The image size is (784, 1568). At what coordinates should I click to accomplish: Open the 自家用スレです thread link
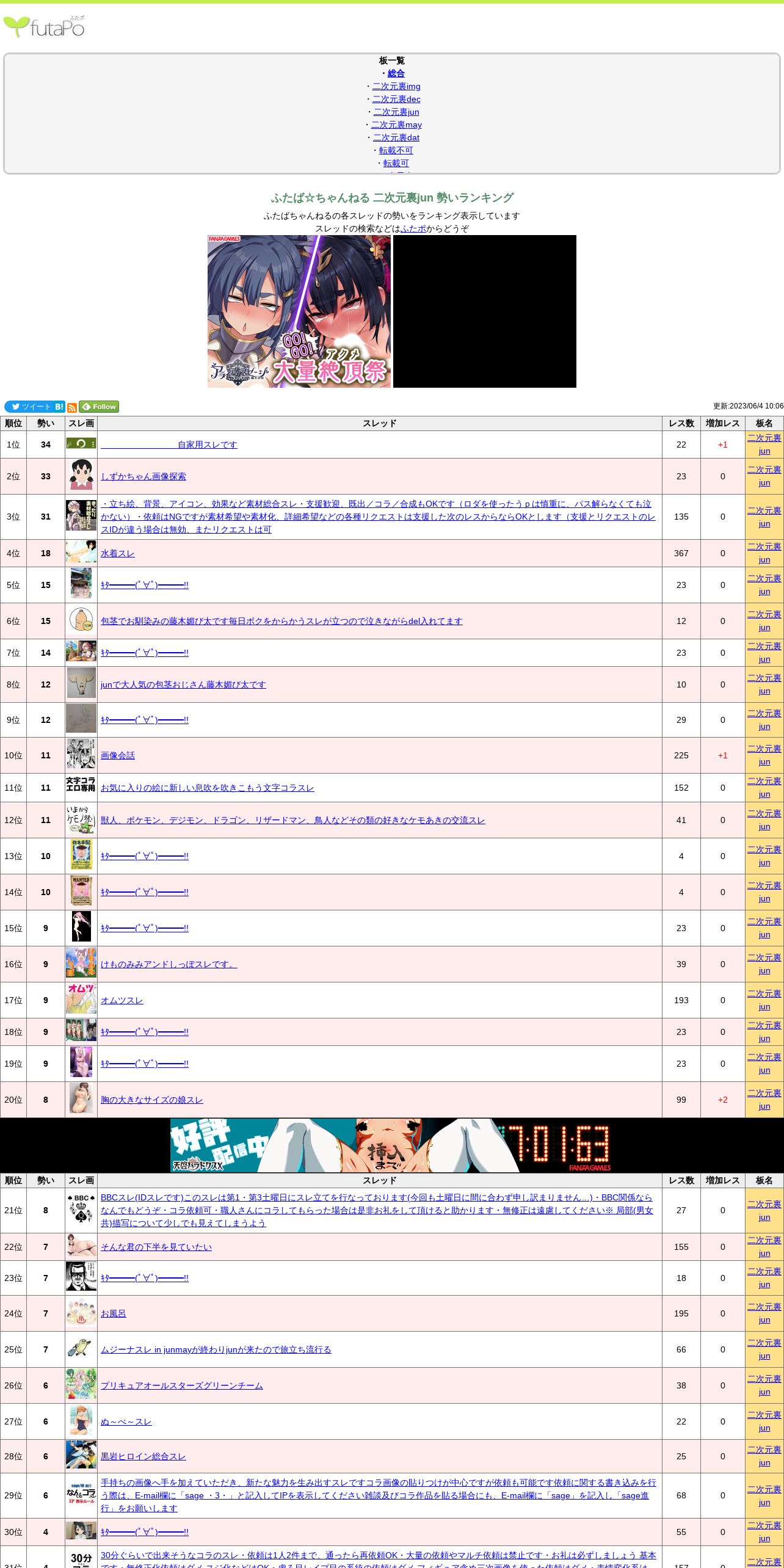169,445
